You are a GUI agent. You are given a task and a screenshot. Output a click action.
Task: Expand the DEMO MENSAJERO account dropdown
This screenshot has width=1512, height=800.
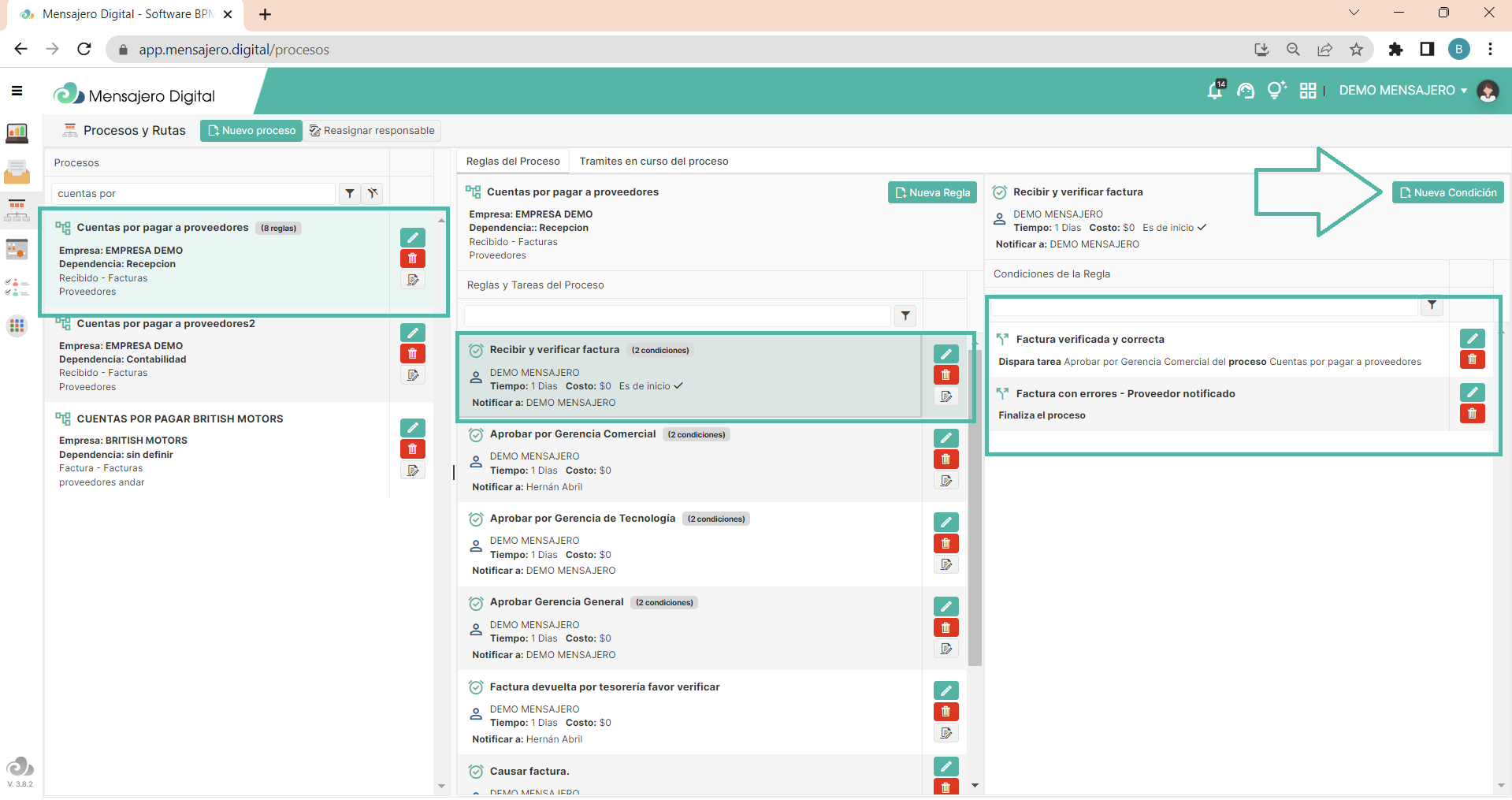tap(1402, 91)
